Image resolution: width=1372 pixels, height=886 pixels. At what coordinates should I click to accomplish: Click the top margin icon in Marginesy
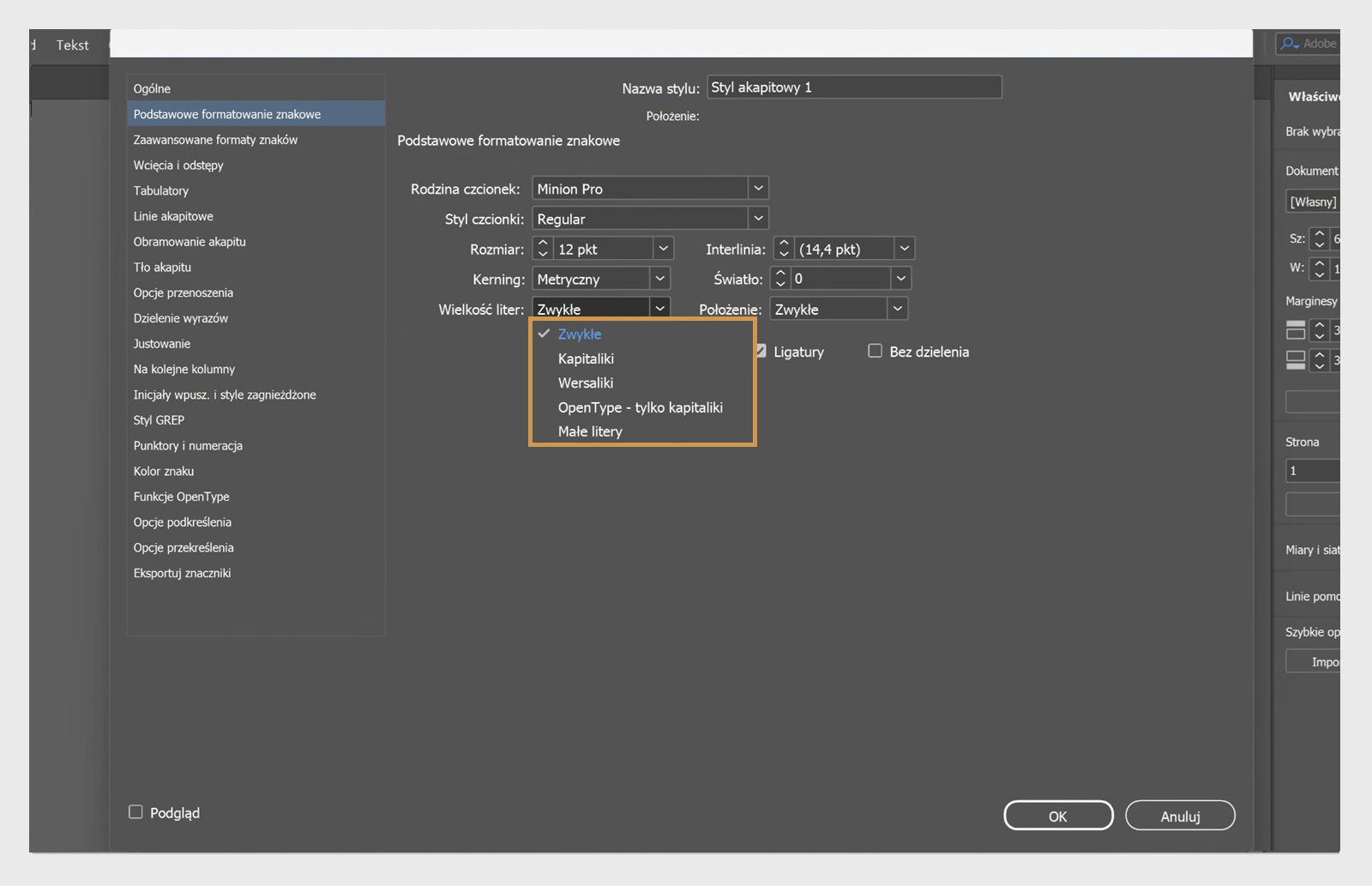tap(1296, 330)
